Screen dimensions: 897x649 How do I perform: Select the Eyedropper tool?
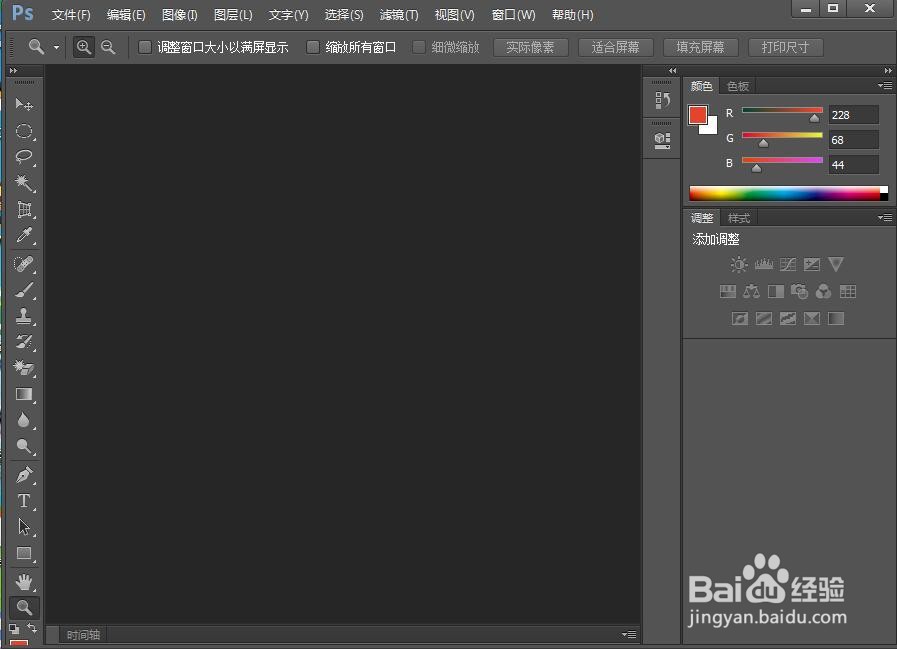pos(24,235)
